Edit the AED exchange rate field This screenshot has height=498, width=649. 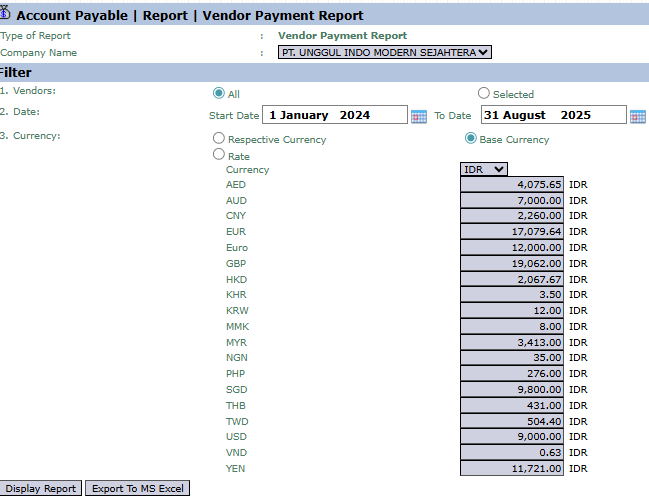[x=512, y=185]
